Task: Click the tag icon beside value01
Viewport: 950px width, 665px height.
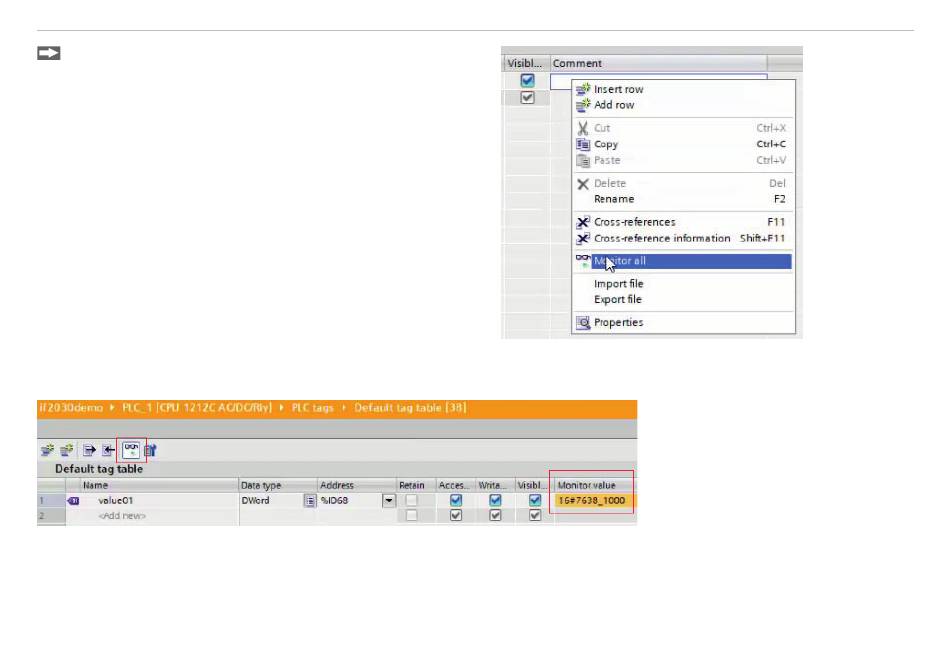Action: pos(73,500)
